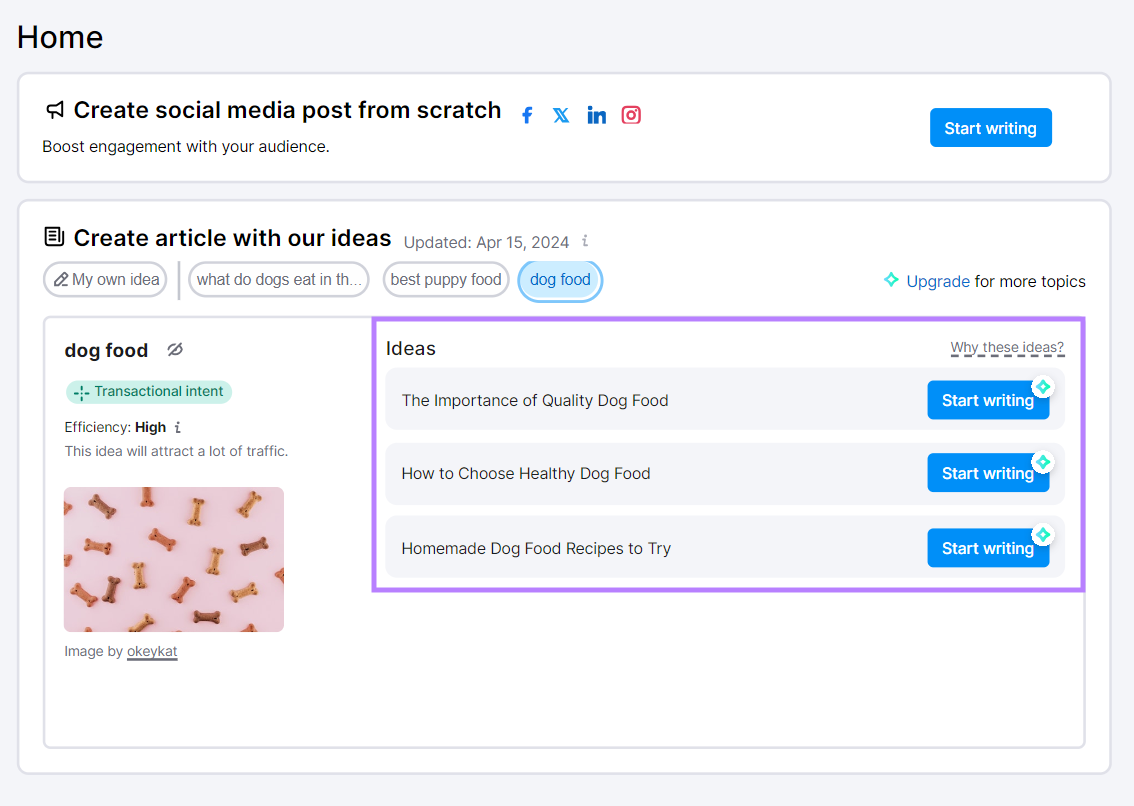Click the X (Twitter) icon

click(561, 115)
